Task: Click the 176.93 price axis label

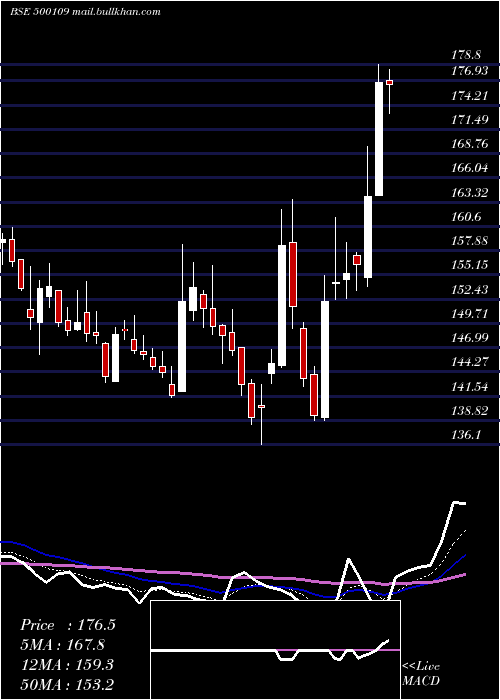Action: pyautogui.click(x=470, y=71)
